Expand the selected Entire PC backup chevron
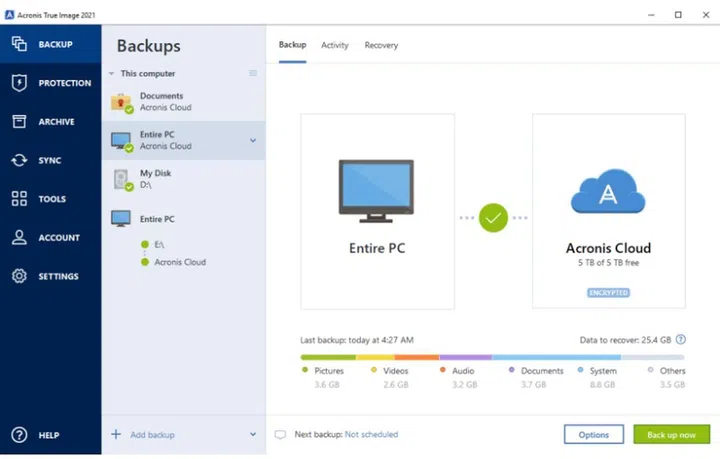Screen dimensions: 720x459 253,140
